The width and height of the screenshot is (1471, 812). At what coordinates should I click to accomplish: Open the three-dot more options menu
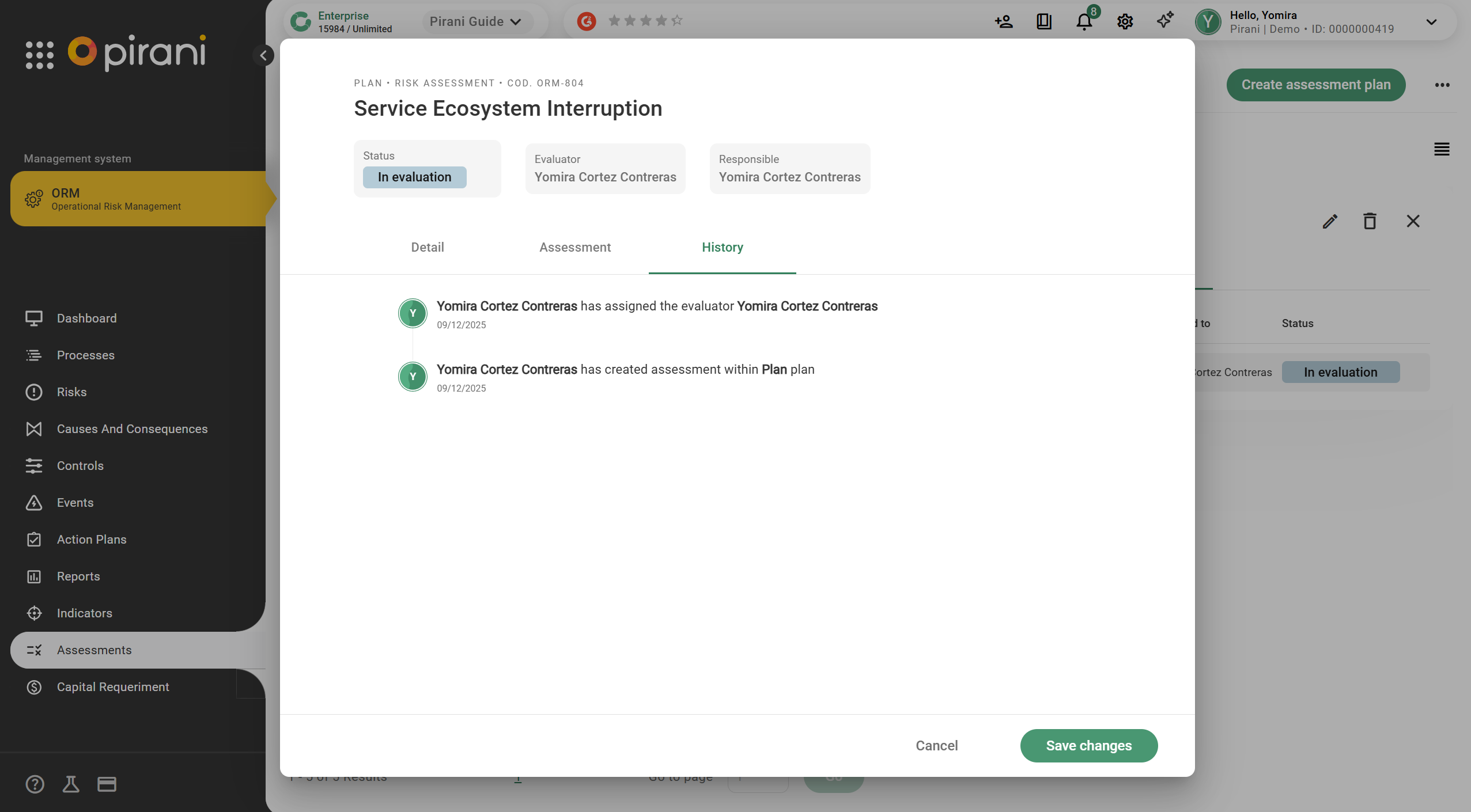(1442, 85)
